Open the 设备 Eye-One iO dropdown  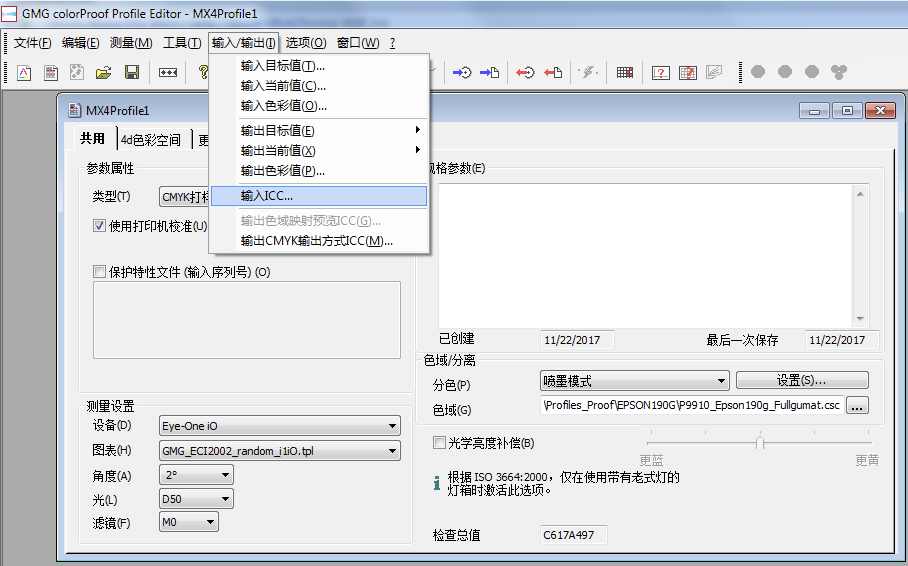(280, 426)
